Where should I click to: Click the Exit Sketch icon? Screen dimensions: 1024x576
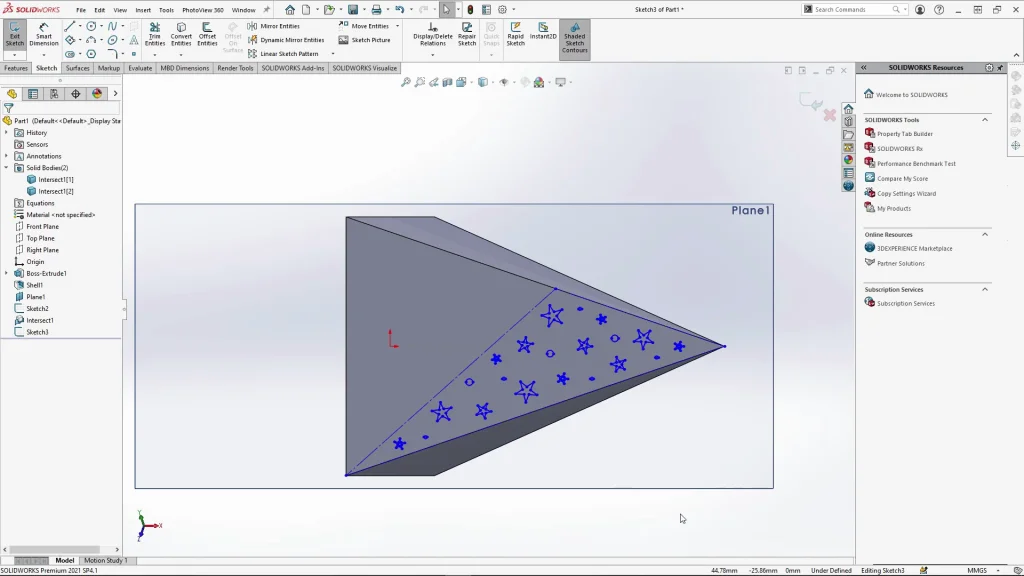pyautogui.click(x=14, y=34)
